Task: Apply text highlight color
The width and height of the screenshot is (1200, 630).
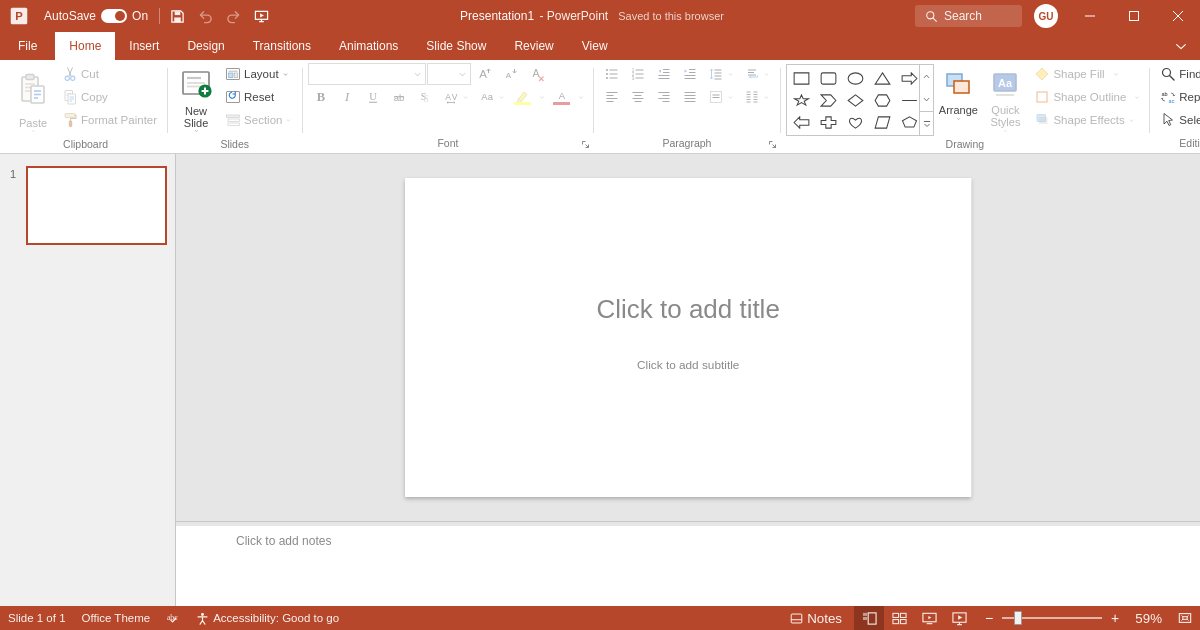Action: click(522, 97)
